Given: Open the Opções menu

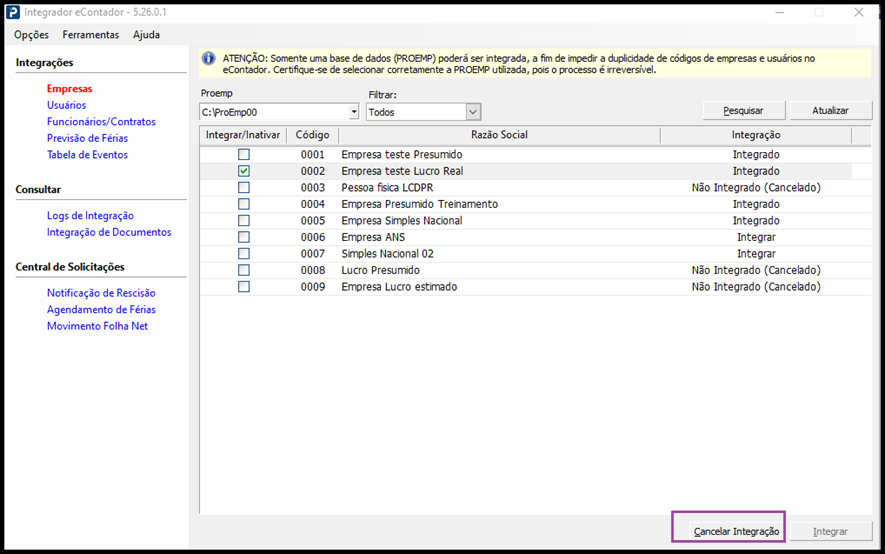Looking at the screenshot, I should pyautogui.click(x=31, y=35).
